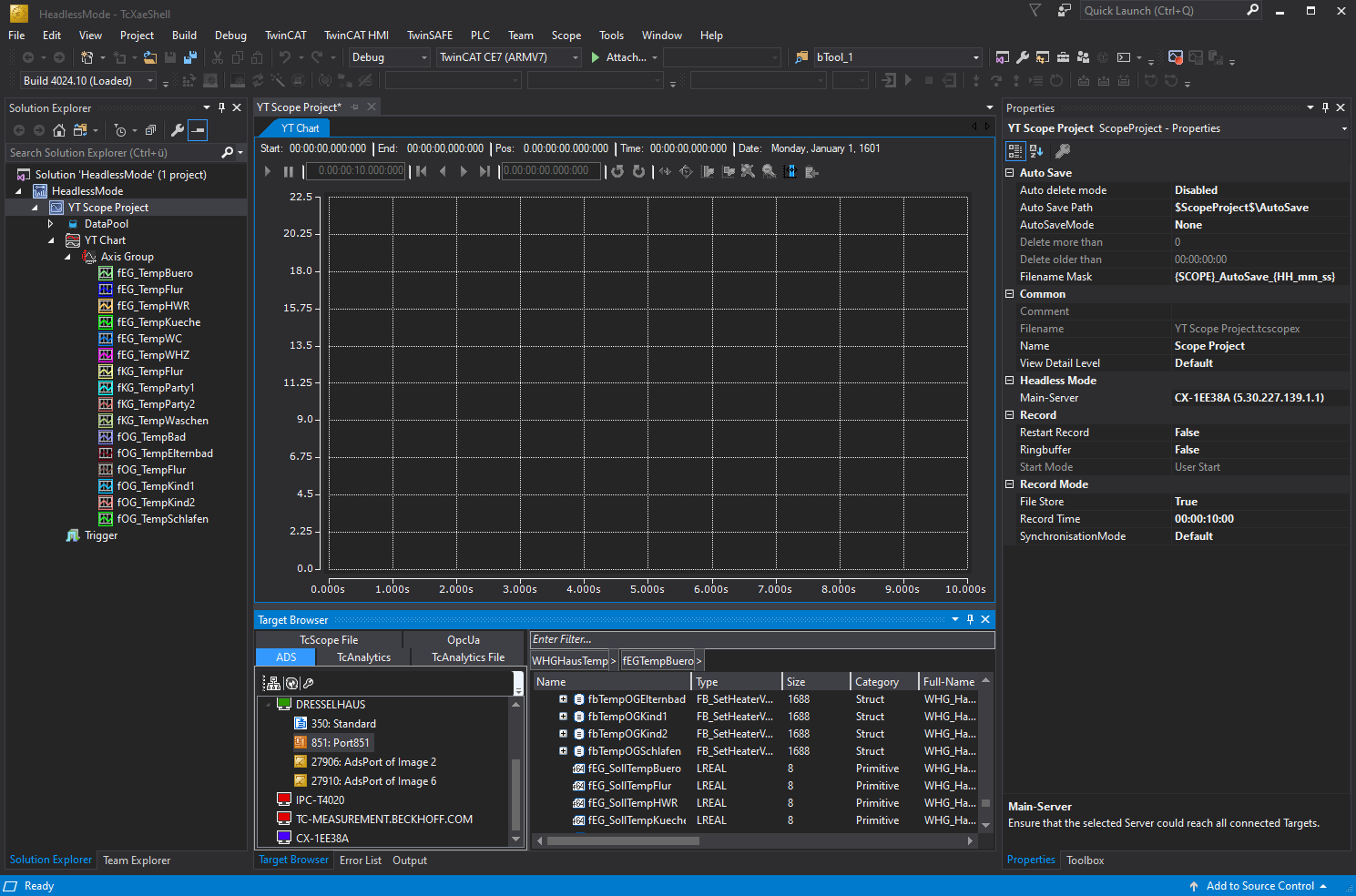The width and height of the screenshot is (1356, 896).
Task: Click the Open File folder icon in toolbar
Action: tap(150, 57)
